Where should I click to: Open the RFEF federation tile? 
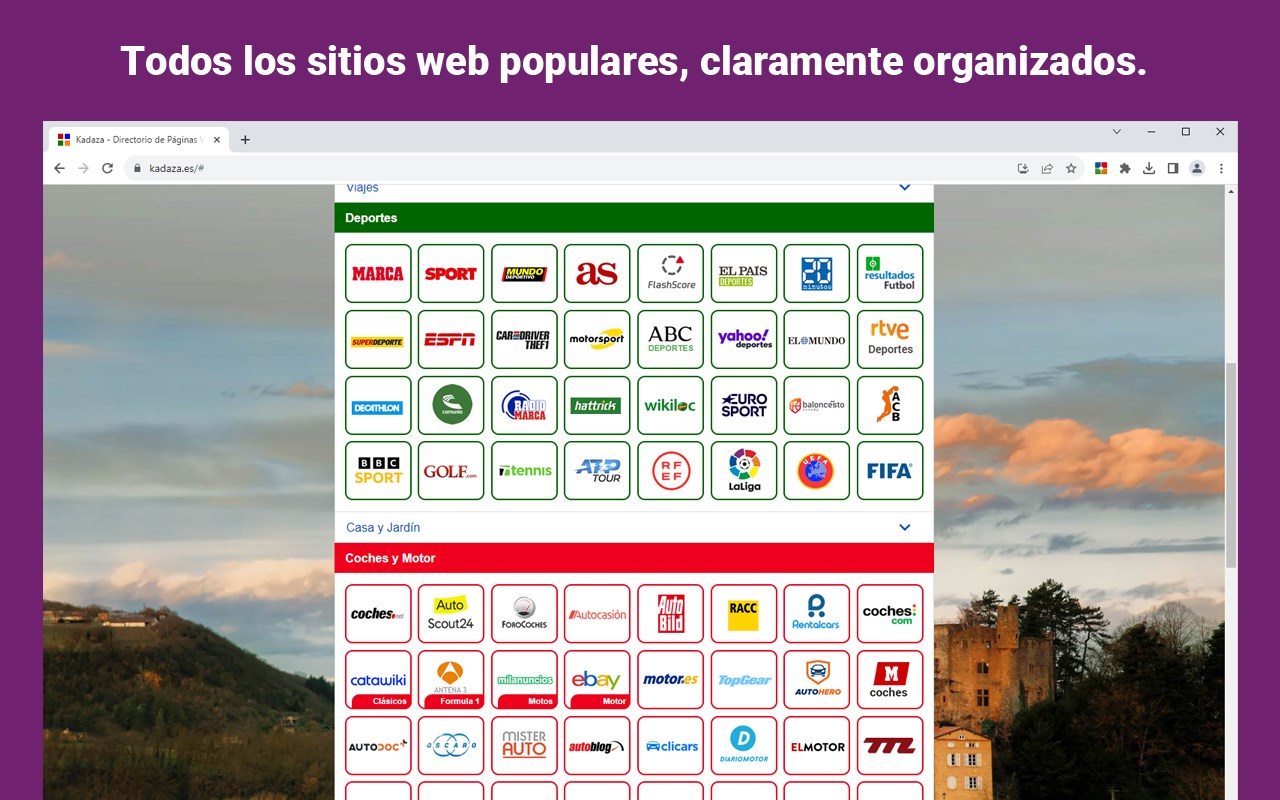671,471
